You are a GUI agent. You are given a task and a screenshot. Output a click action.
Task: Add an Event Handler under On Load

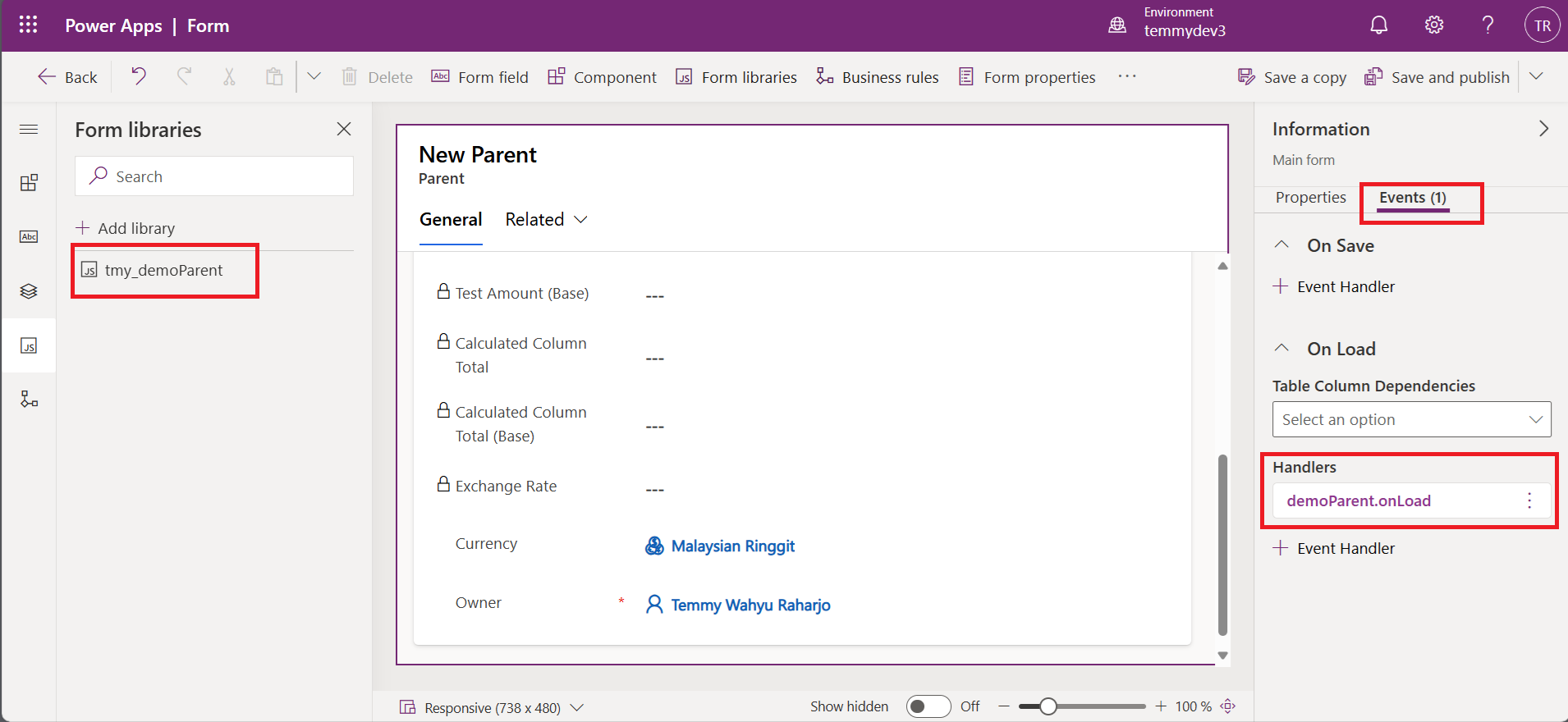tap(1334, 548)
